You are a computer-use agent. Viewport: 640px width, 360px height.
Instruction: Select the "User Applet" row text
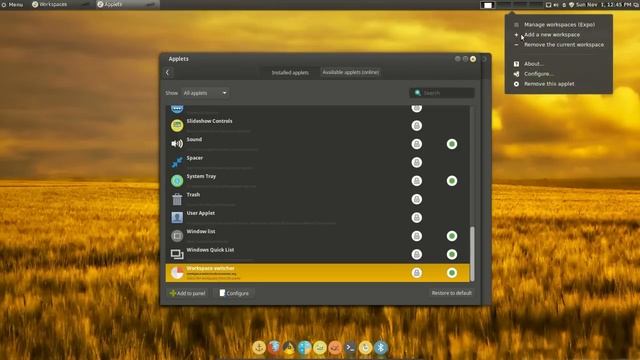(200, 213)
